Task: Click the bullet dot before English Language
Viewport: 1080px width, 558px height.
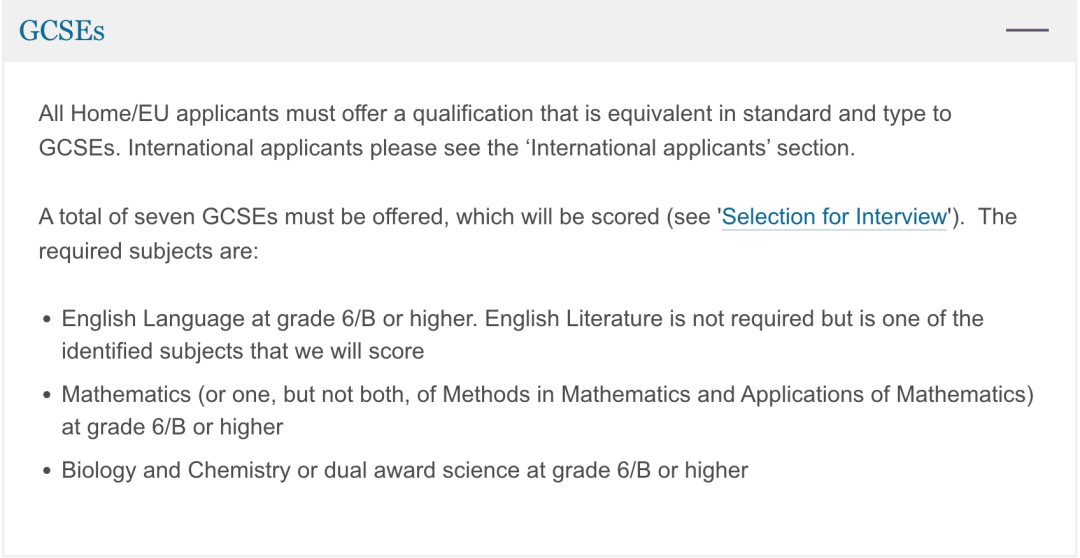Action: pos(47,320)
